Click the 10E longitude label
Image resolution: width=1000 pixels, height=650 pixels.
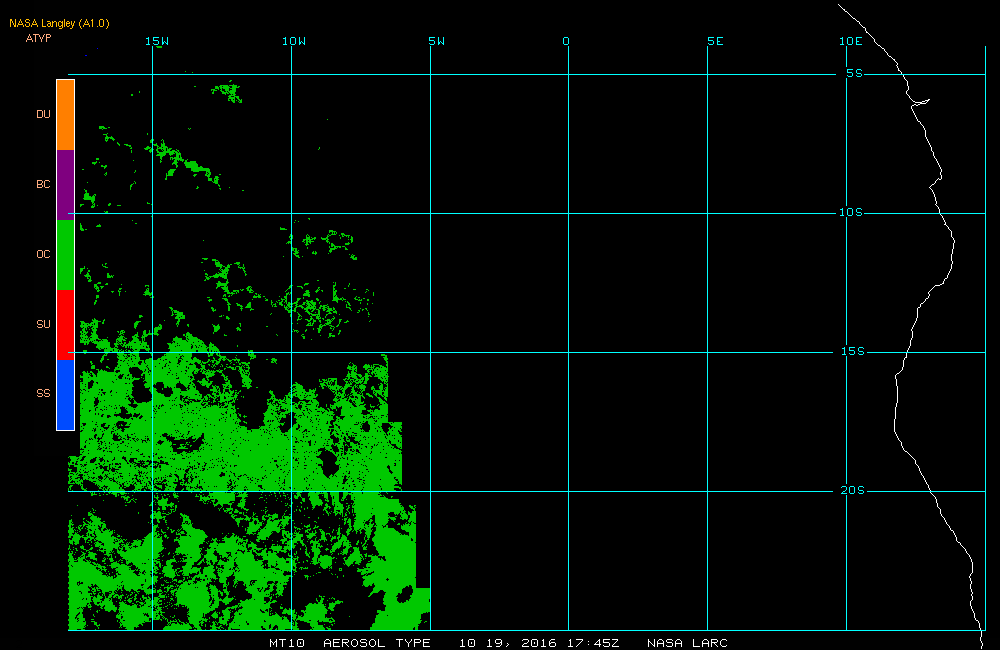coord(851,41)
